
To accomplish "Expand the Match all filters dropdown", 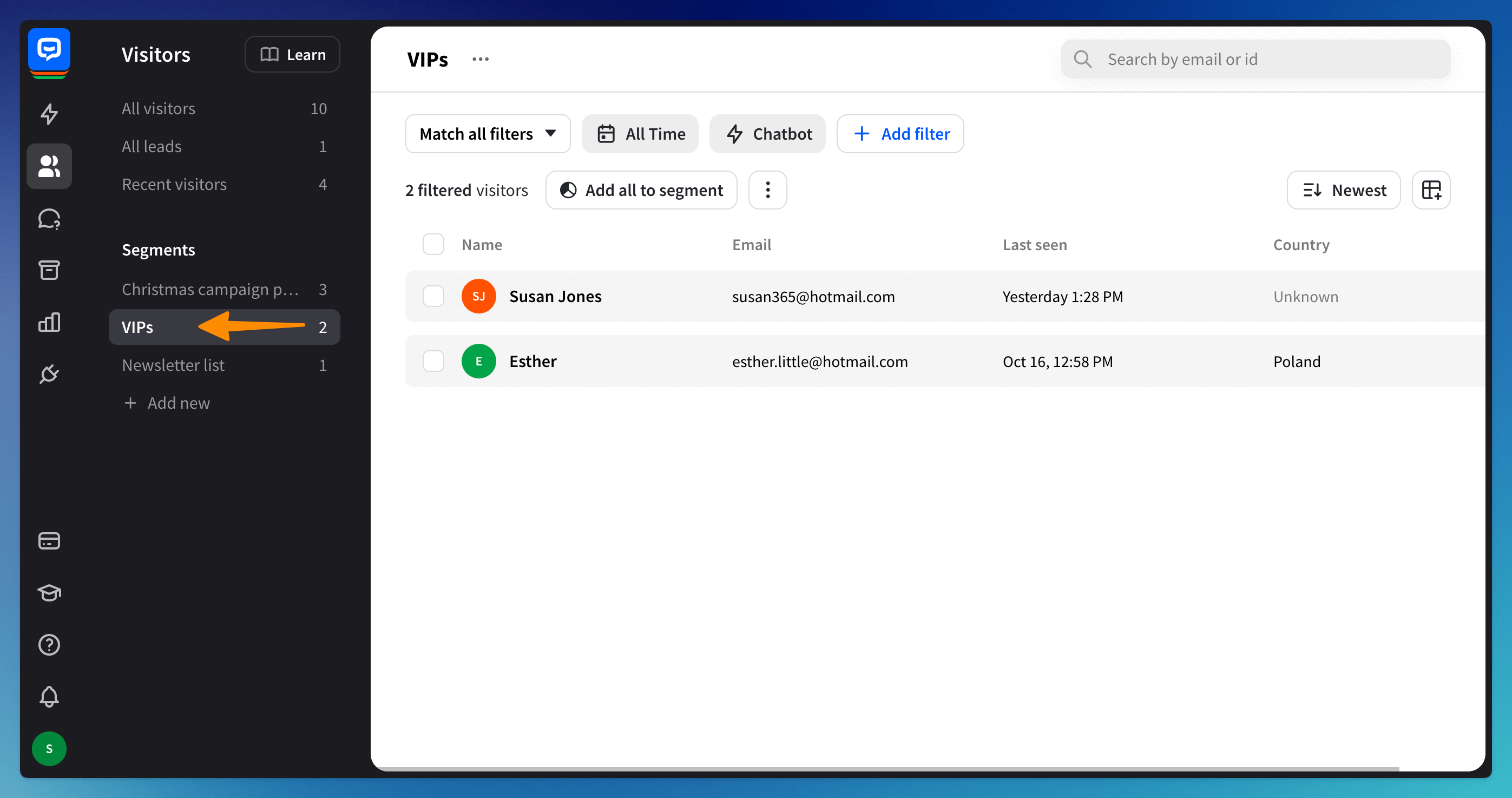I will coord(487,134).
